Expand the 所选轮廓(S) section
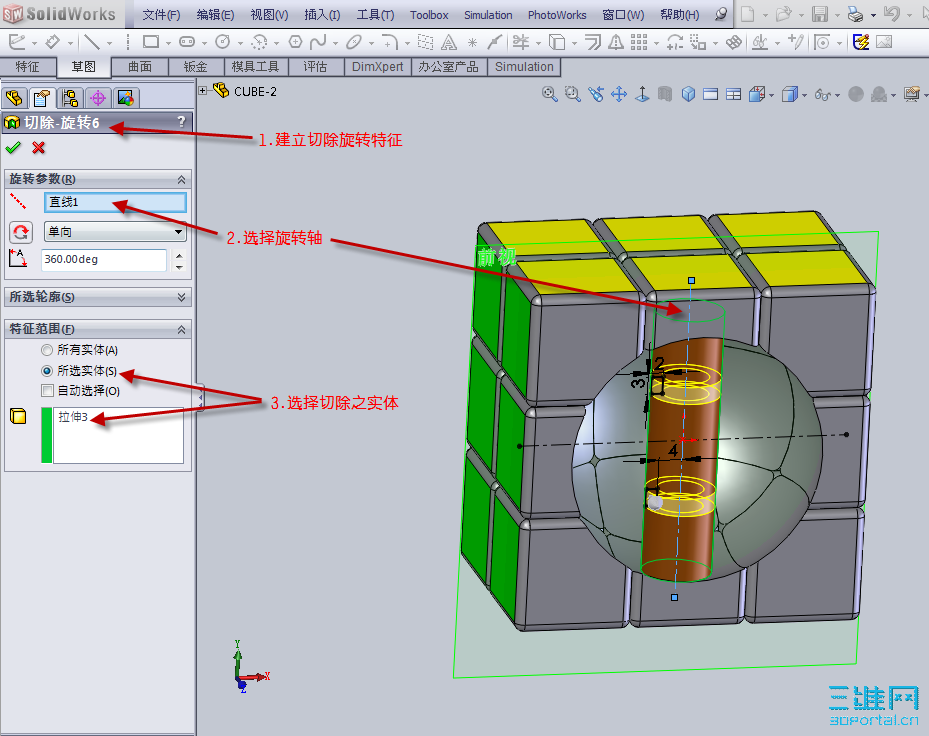Screen dimensions: 929x736 tap(181, 297)
